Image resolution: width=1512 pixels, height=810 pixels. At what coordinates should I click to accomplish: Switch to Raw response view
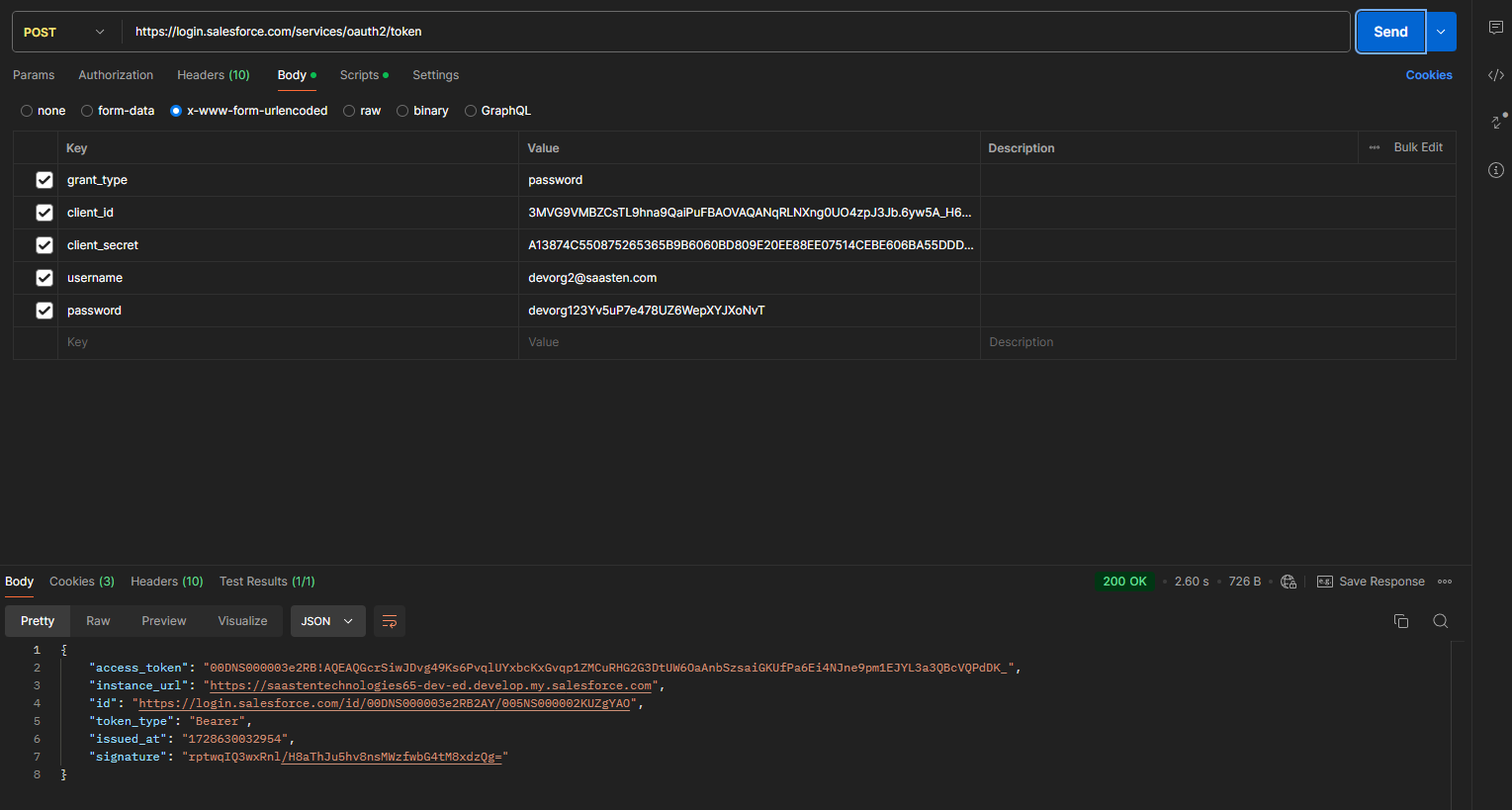pyautogui.click(x=98, y=621)
